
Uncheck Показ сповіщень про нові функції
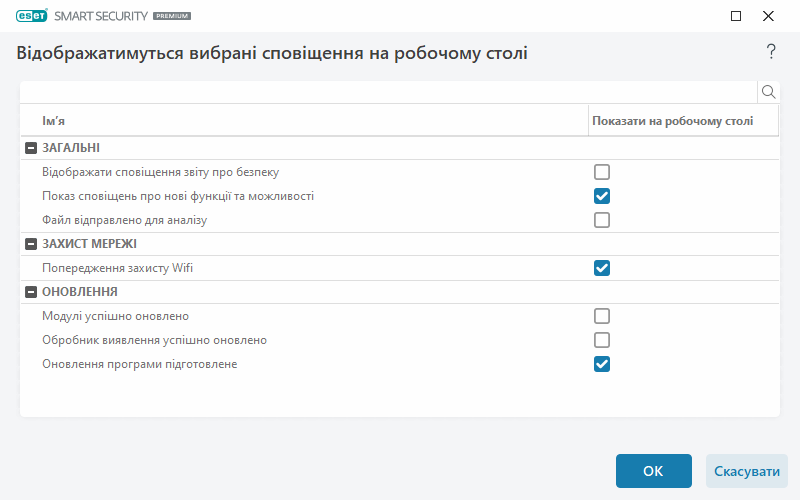602,196
